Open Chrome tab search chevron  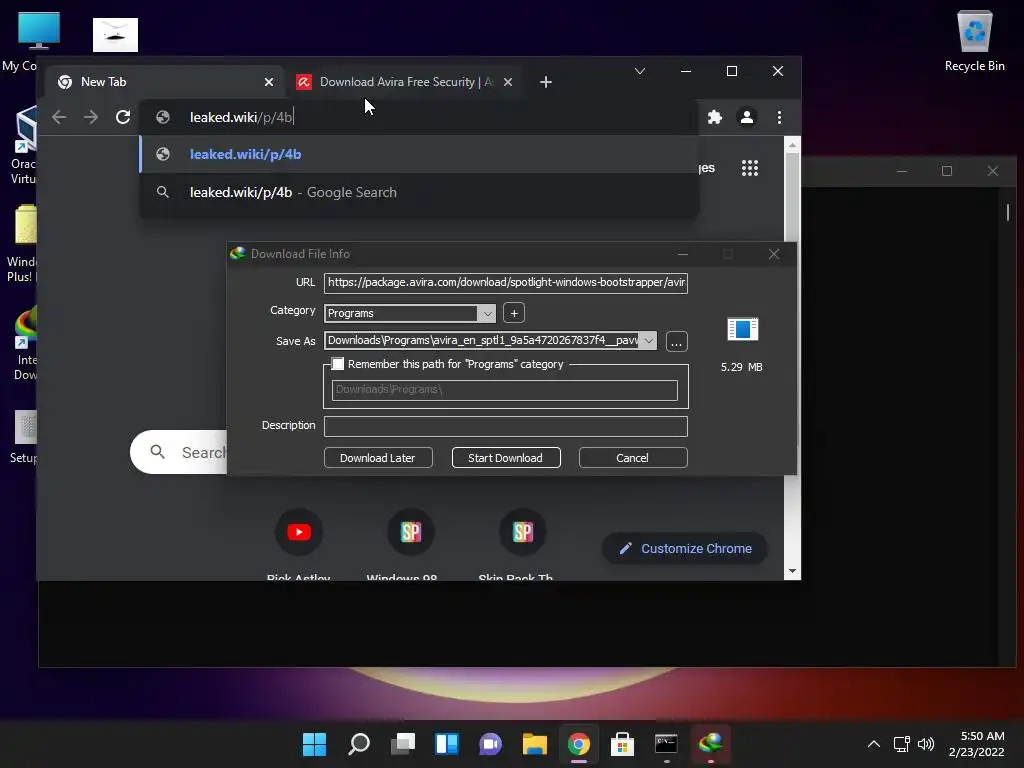(640, 71)
